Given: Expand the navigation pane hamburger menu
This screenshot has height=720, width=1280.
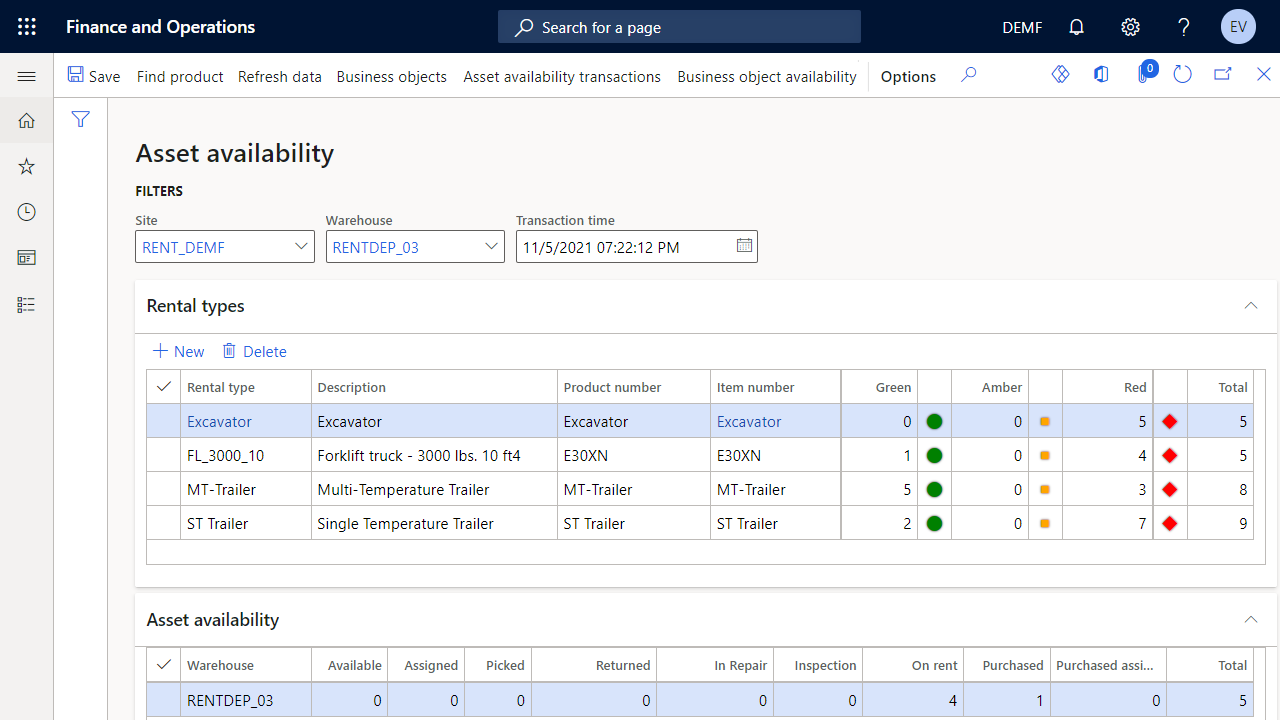Looking at the screenshot, I should pos(27,76).
